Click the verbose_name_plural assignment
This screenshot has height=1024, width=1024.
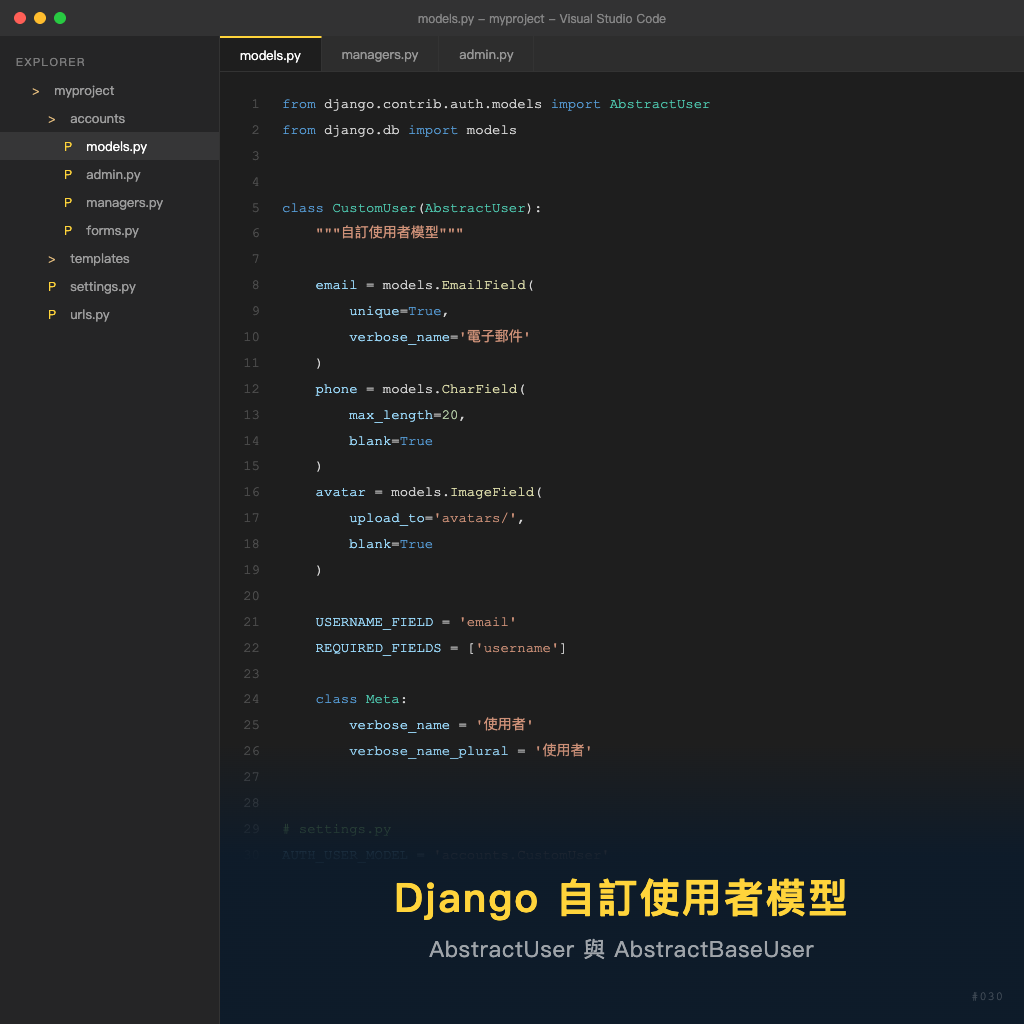coord(470,751)
